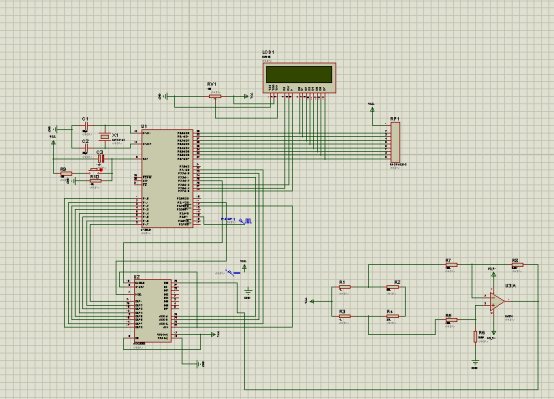Click capacitor C1 near the crystal
The image size is (554, 399).
point(86,126)
